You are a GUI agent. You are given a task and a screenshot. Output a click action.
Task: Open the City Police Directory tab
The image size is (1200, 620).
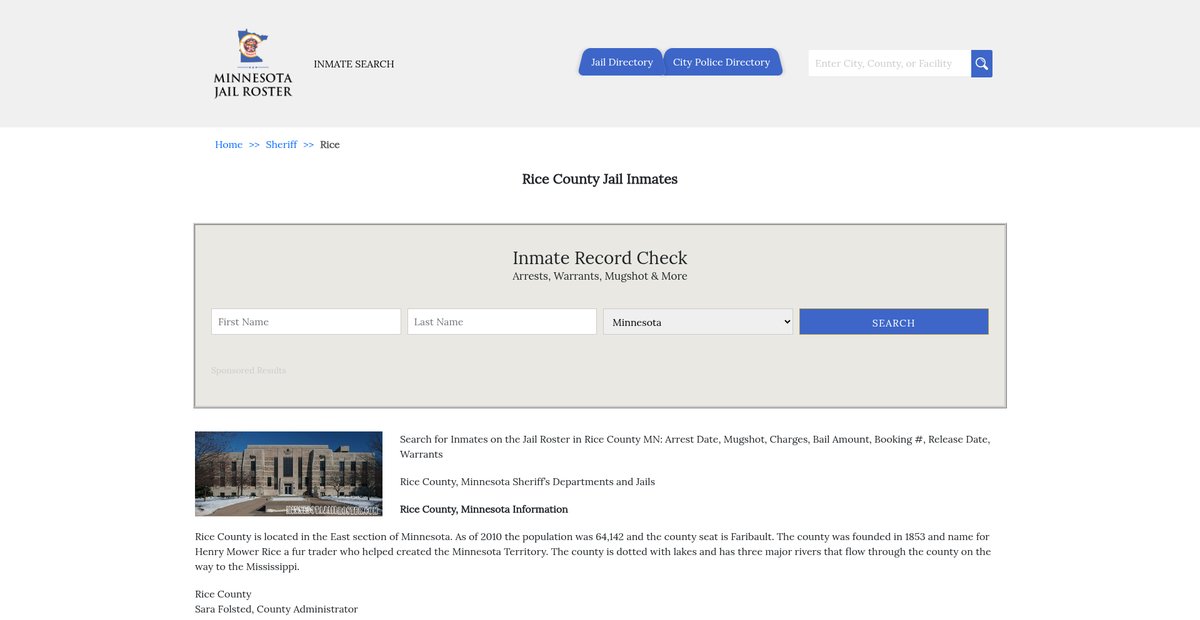click(721, 62)
